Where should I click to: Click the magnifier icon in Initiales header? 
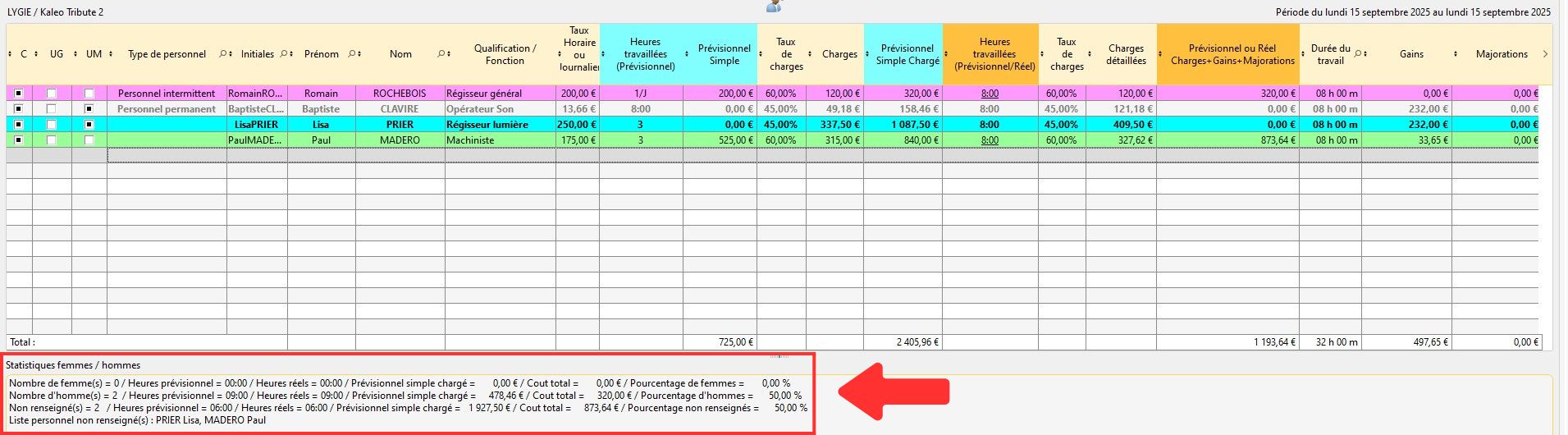click(x=284, y=54)
